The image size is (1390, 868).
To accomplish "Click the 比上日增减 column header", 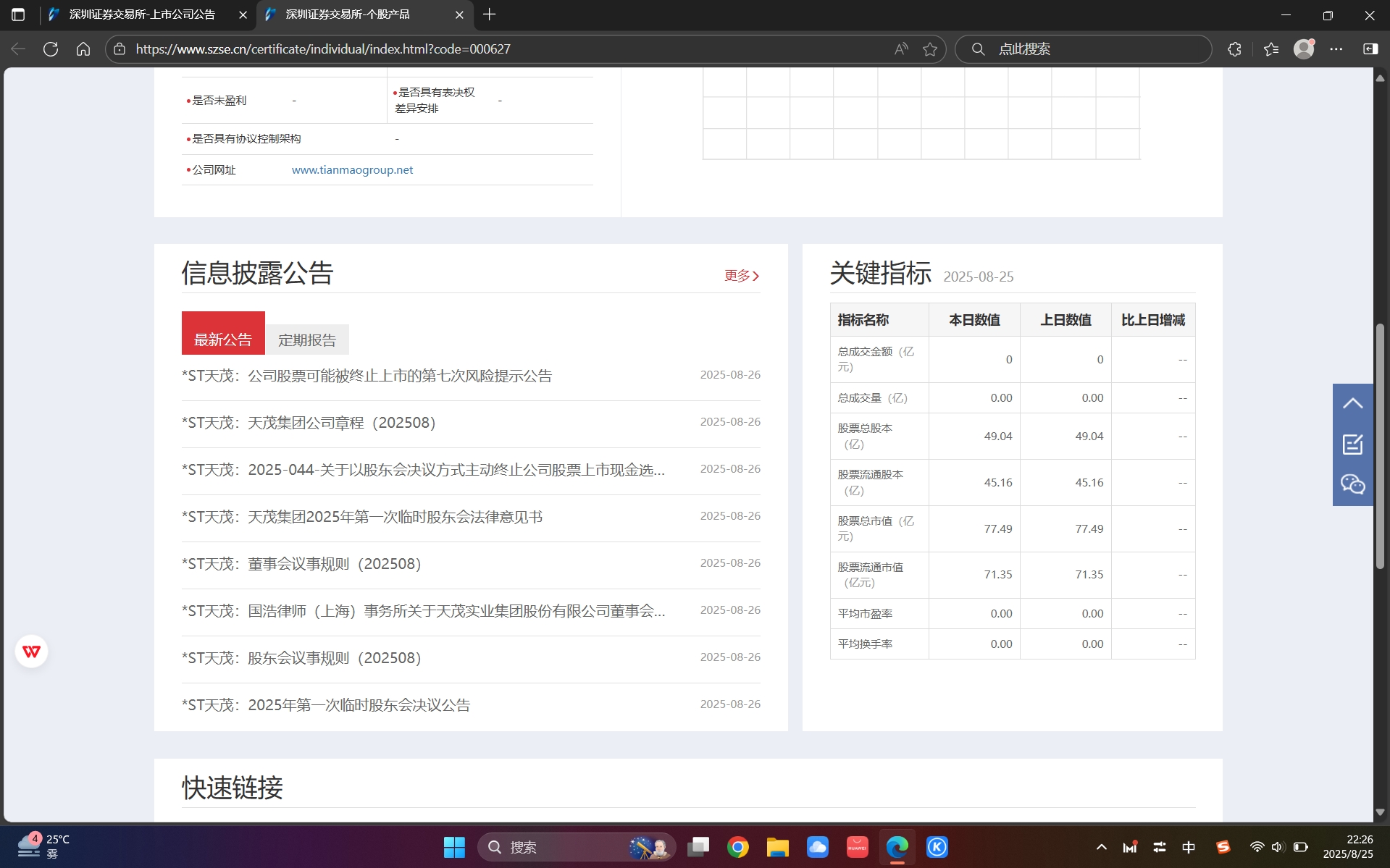I will point(1153,320).
